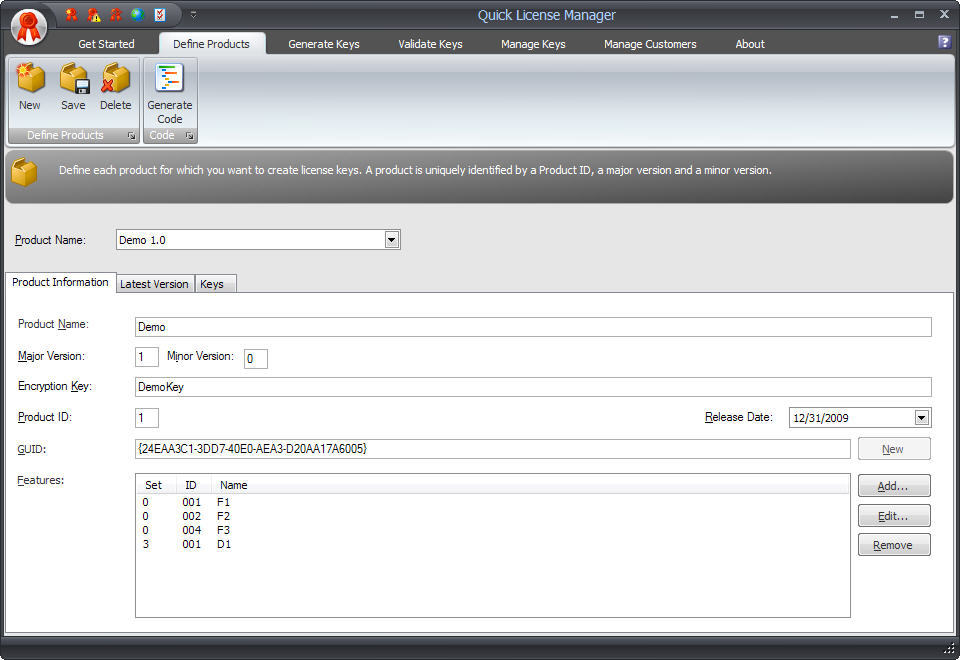Create a new product with New icon

tap(29, 87)
